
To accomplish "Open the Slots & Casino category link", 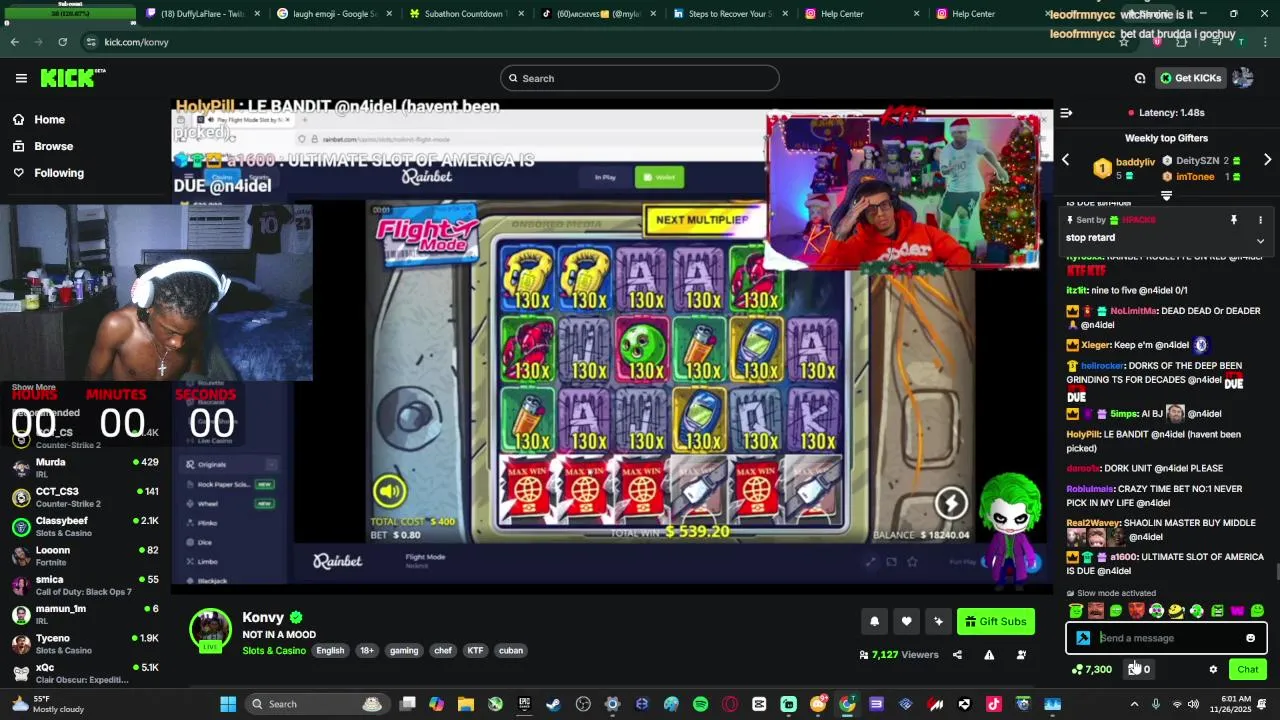I will tap(274, 651).
